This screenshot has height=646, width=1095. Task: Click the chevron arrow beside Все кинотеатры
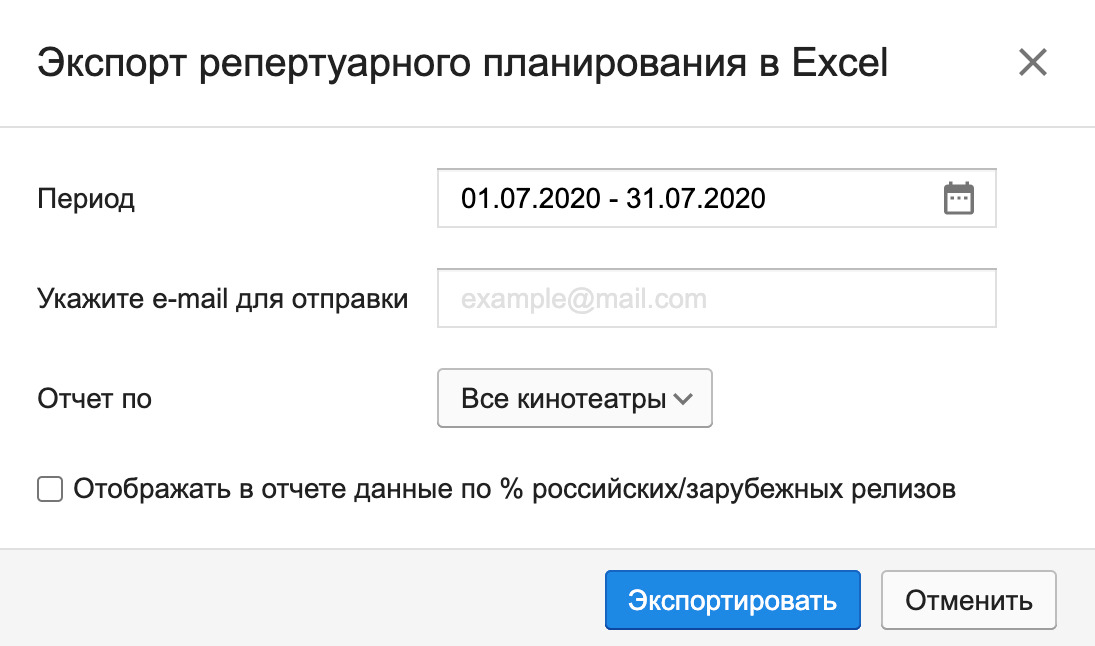682,399
